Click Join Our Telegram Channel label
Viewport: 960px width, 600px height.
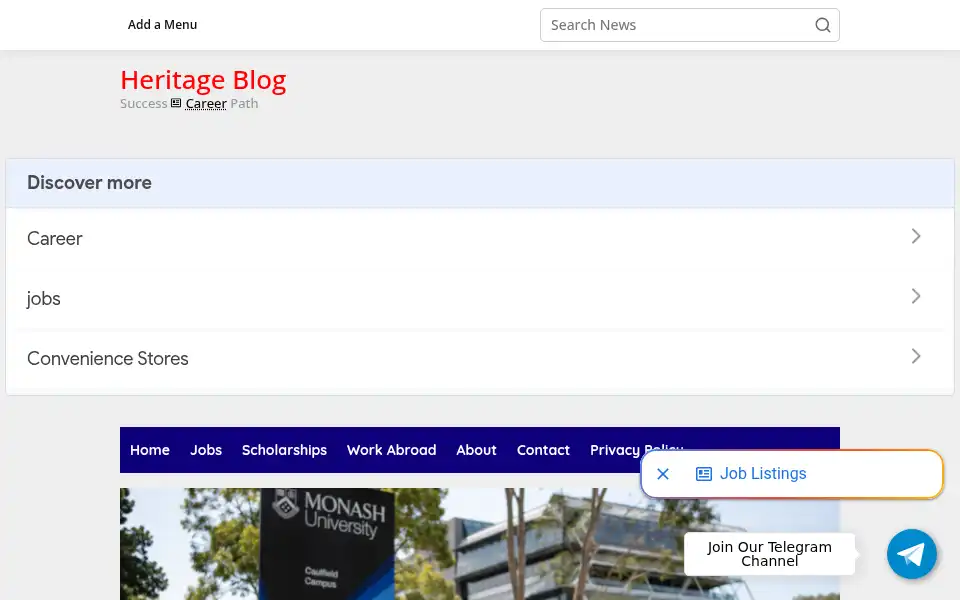769,554
